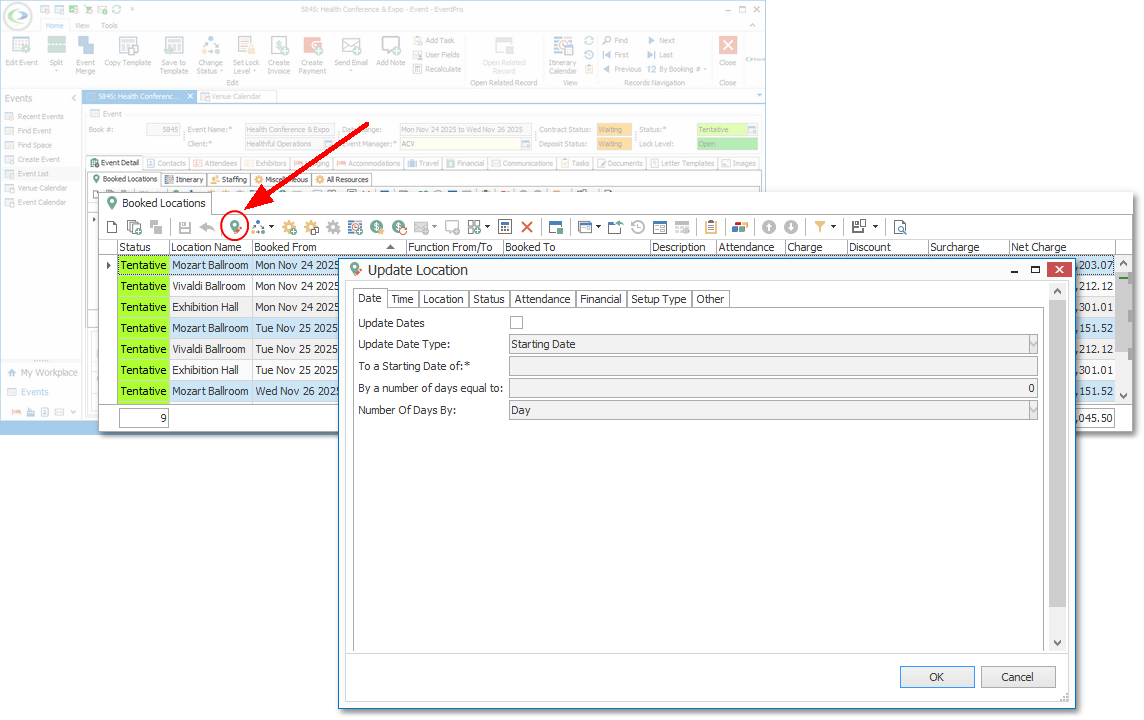Click the To a Starting Date of field
This screenshot has width=1144, height=720.
[773, 366]
